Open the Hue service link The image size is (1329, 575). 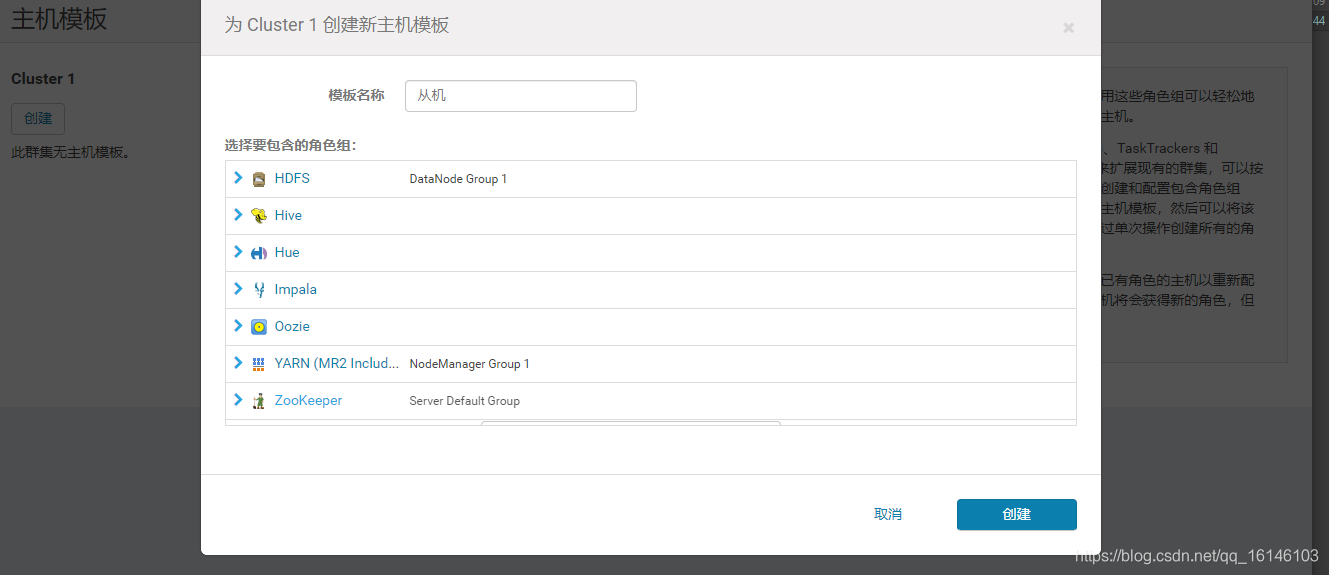(287, 252)
